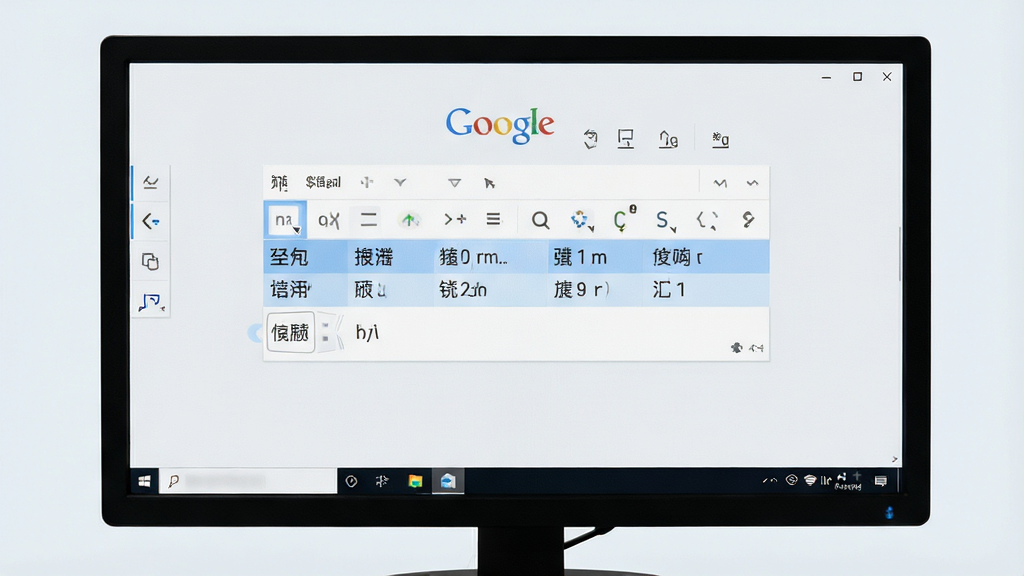Image resolution: width=1024 pixels, height=576 pixels.
Task: Click the green up-arrow upload icon
Action: pyautogui.click(x=409, y=220)
